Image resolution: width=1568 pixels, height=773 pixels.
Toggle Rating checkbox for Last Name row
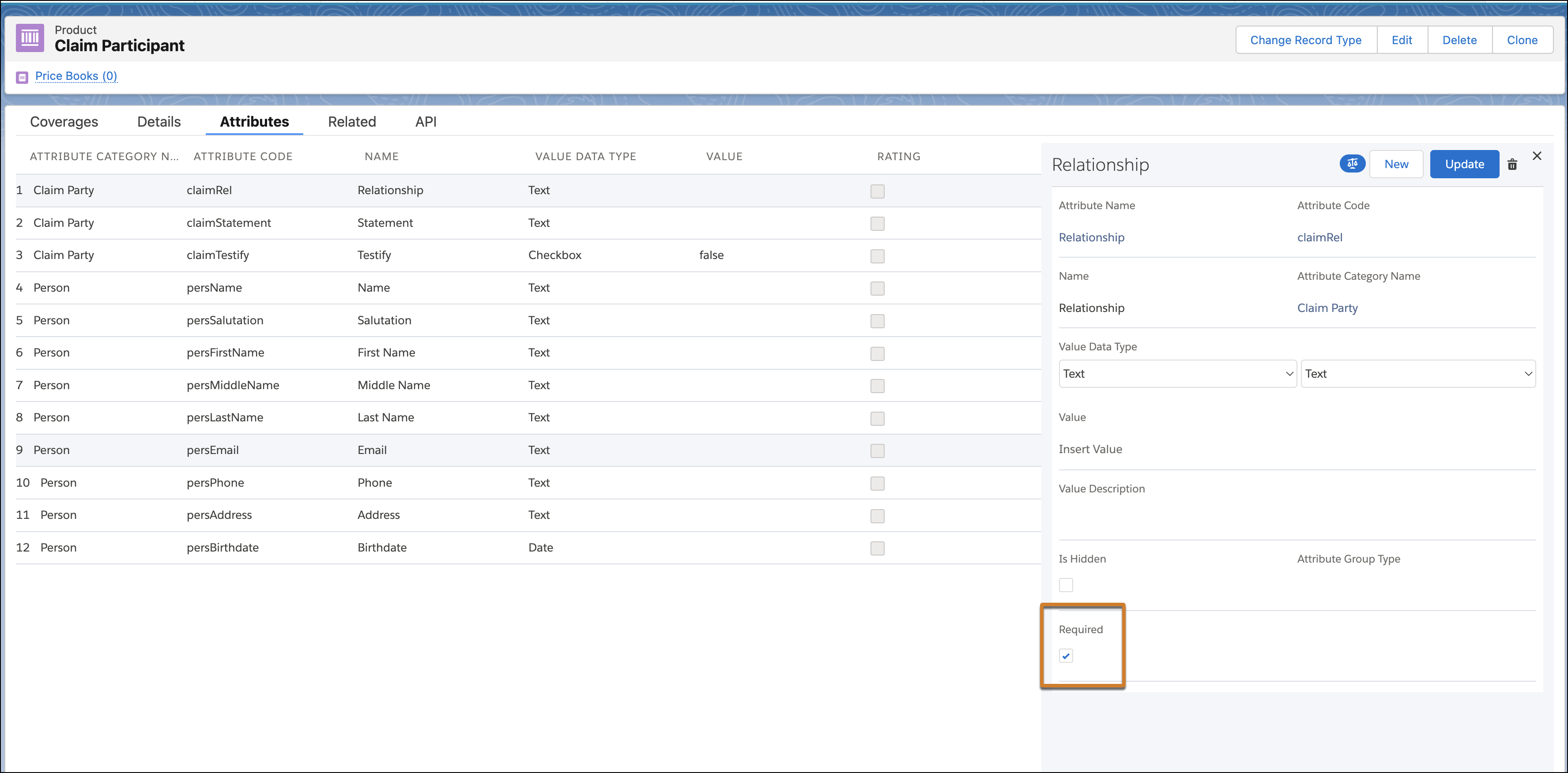877,418
